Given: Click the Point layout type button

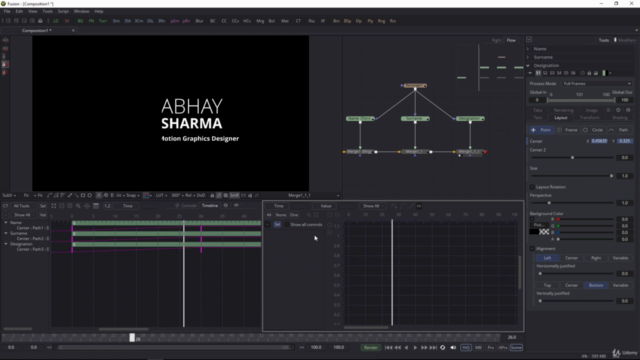Looking at the screenshot, I should [541, 130].
